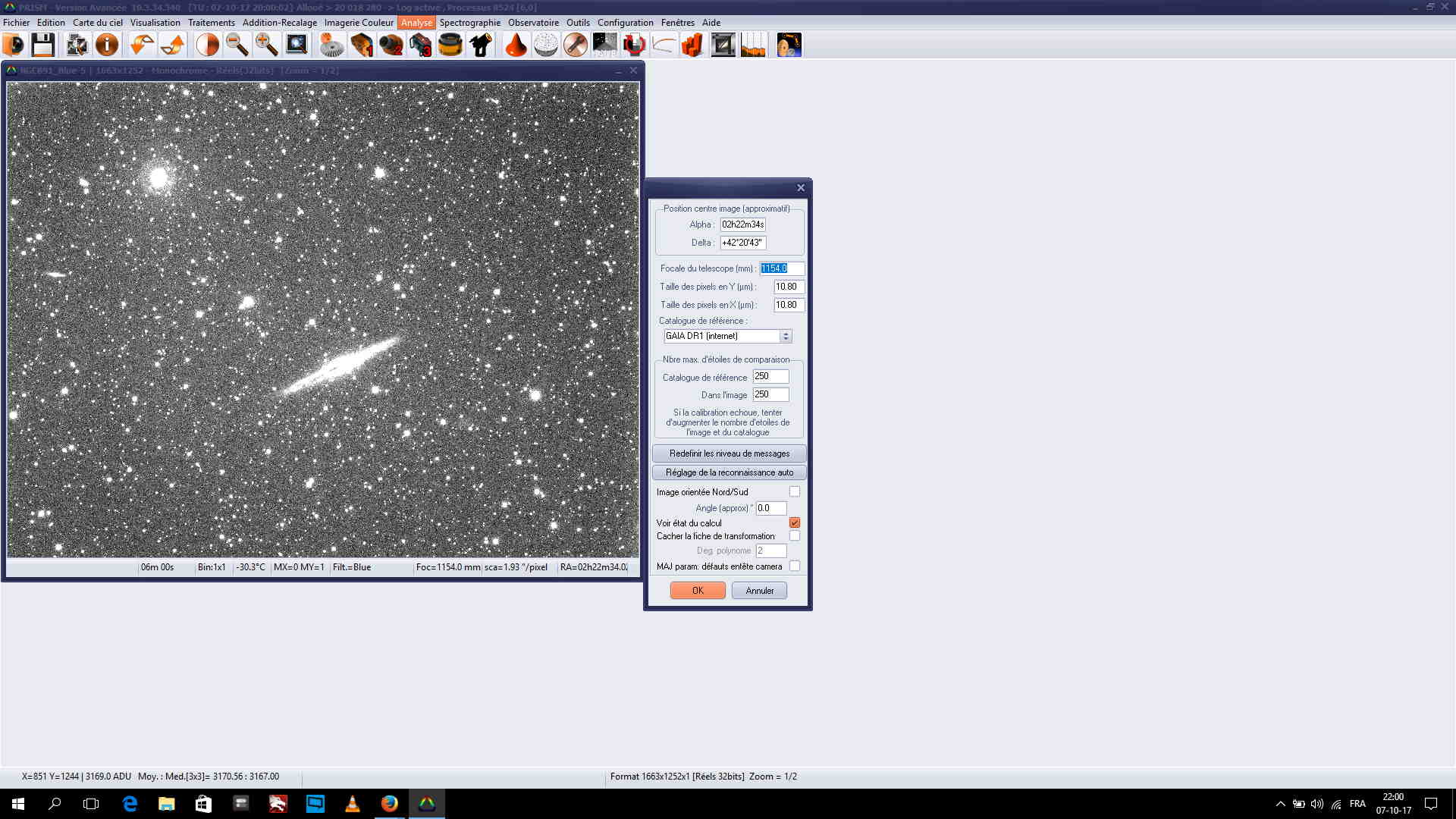Image resolution: width=1456 pixels, height=819 pixels.
Task: Open the Analyse menu
Action: [416, 23]
